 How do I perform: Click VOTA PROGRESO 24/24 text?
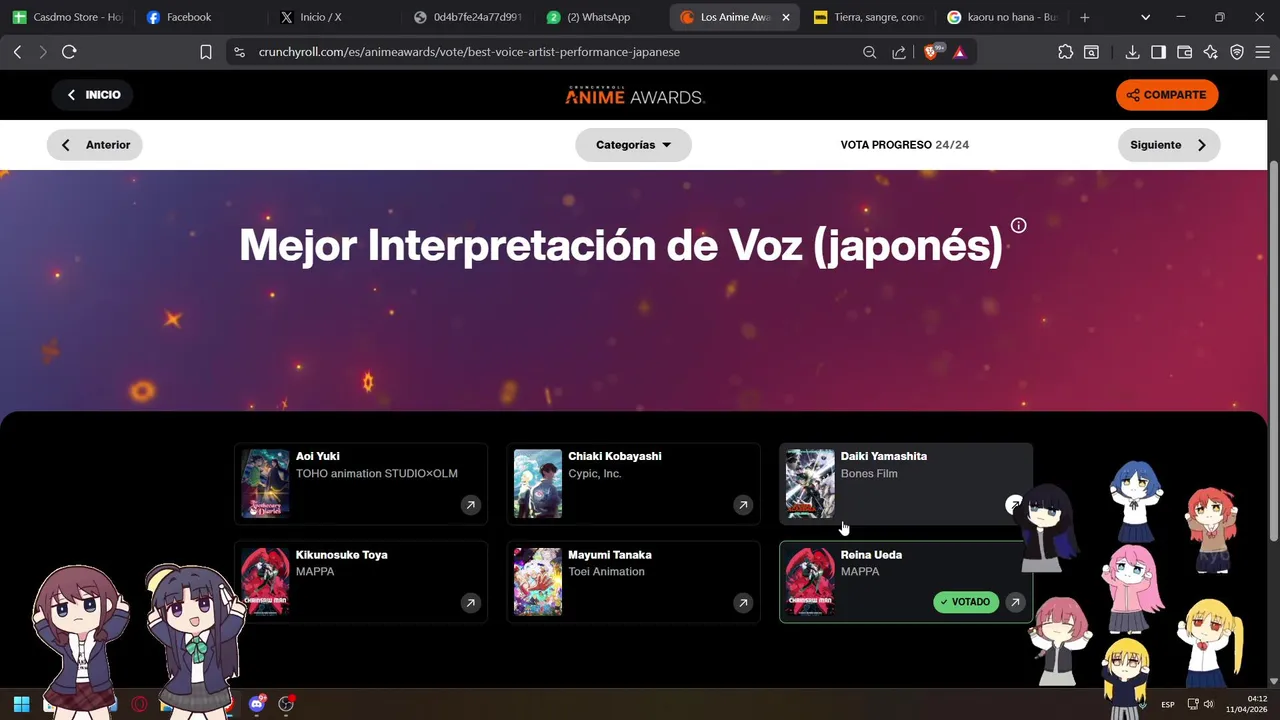pyautogui.click(x=905, y=145)
